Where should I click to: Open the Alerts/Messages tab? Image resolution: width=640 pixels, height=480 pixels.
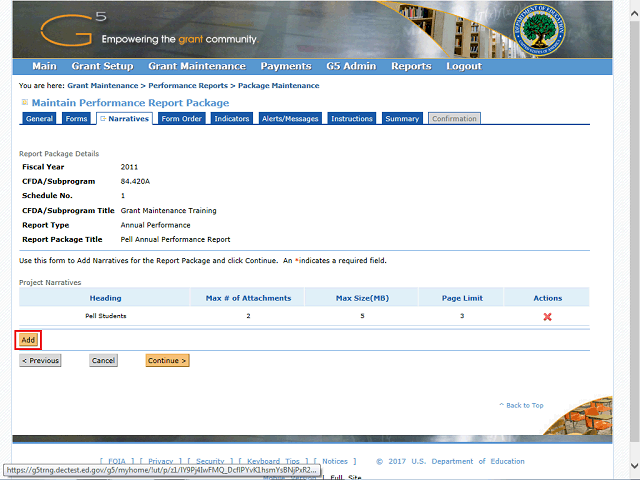coord(290,118)
